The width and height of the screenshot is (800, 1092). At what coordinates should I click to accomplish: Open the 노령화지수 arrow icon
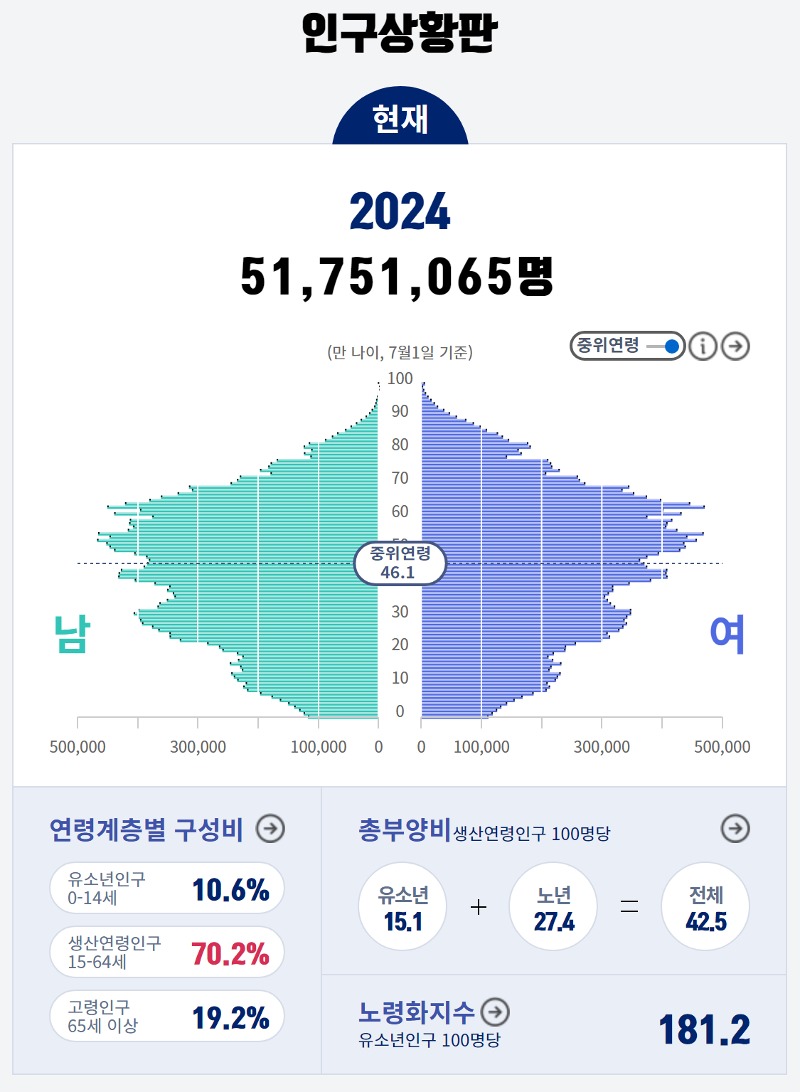495,1012
